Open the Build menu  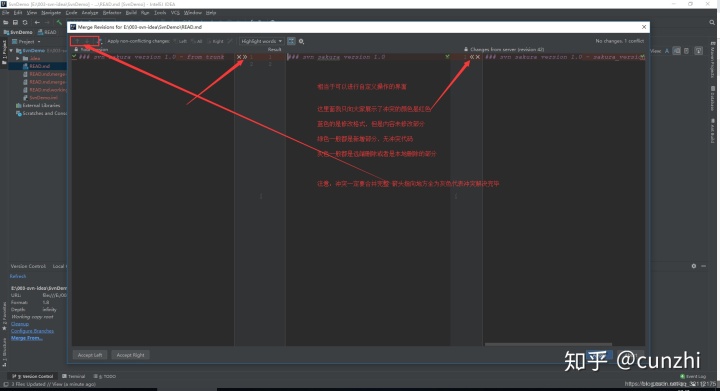[131, 13]
